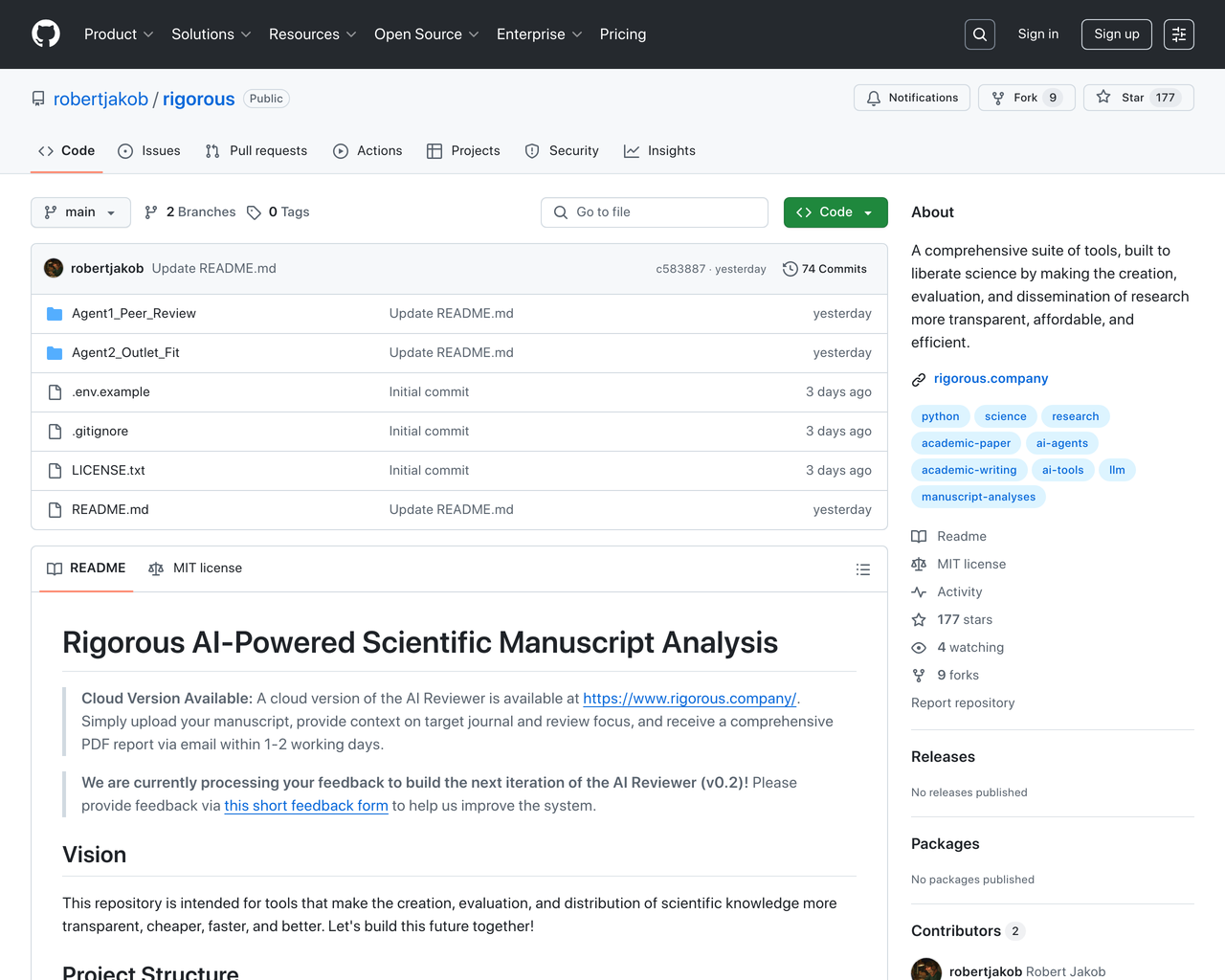Click the GitHub logo icon
The height and width of the screenshot is (980, 1225).
pos(46,34)
